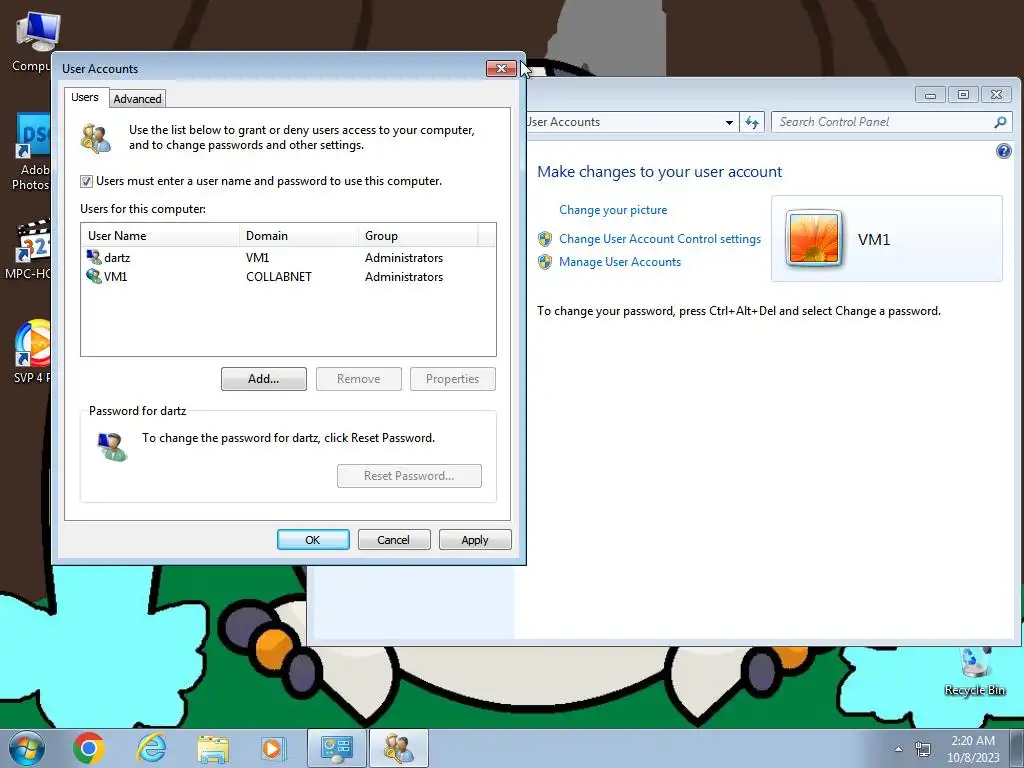Expand the Control Panel address bar dropdown
Viewport: 1024px width, 768px height.
pyautogui.click(x=729, y=122)
